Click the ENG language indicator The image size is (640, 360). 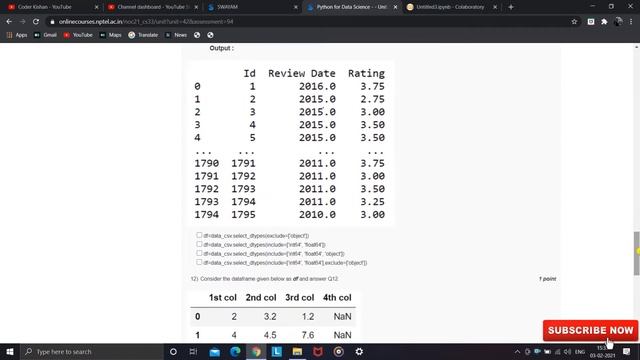[x=580, y=351]
